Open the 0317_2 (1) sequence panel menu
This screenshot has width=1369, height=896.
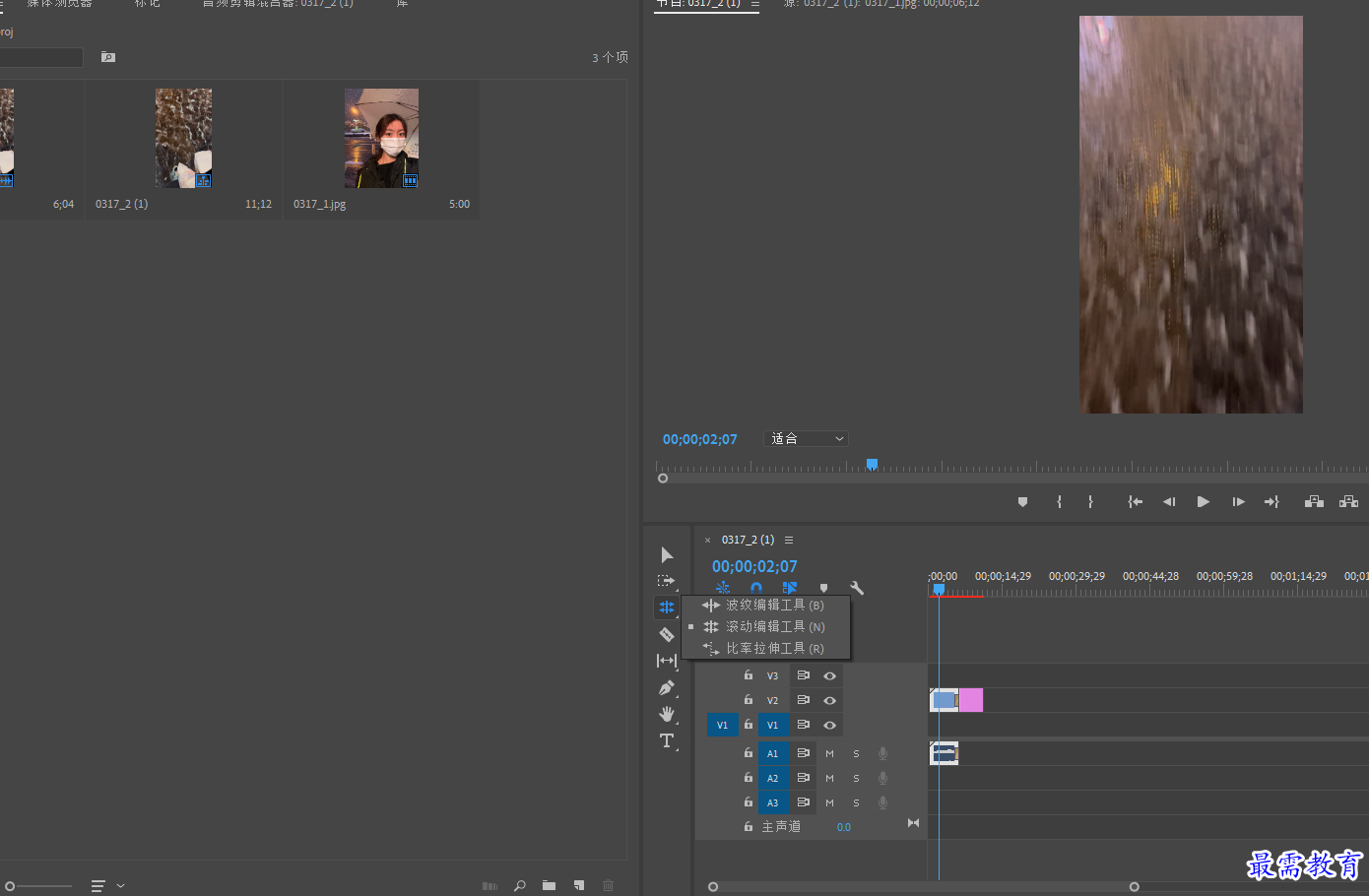point(789,540)
